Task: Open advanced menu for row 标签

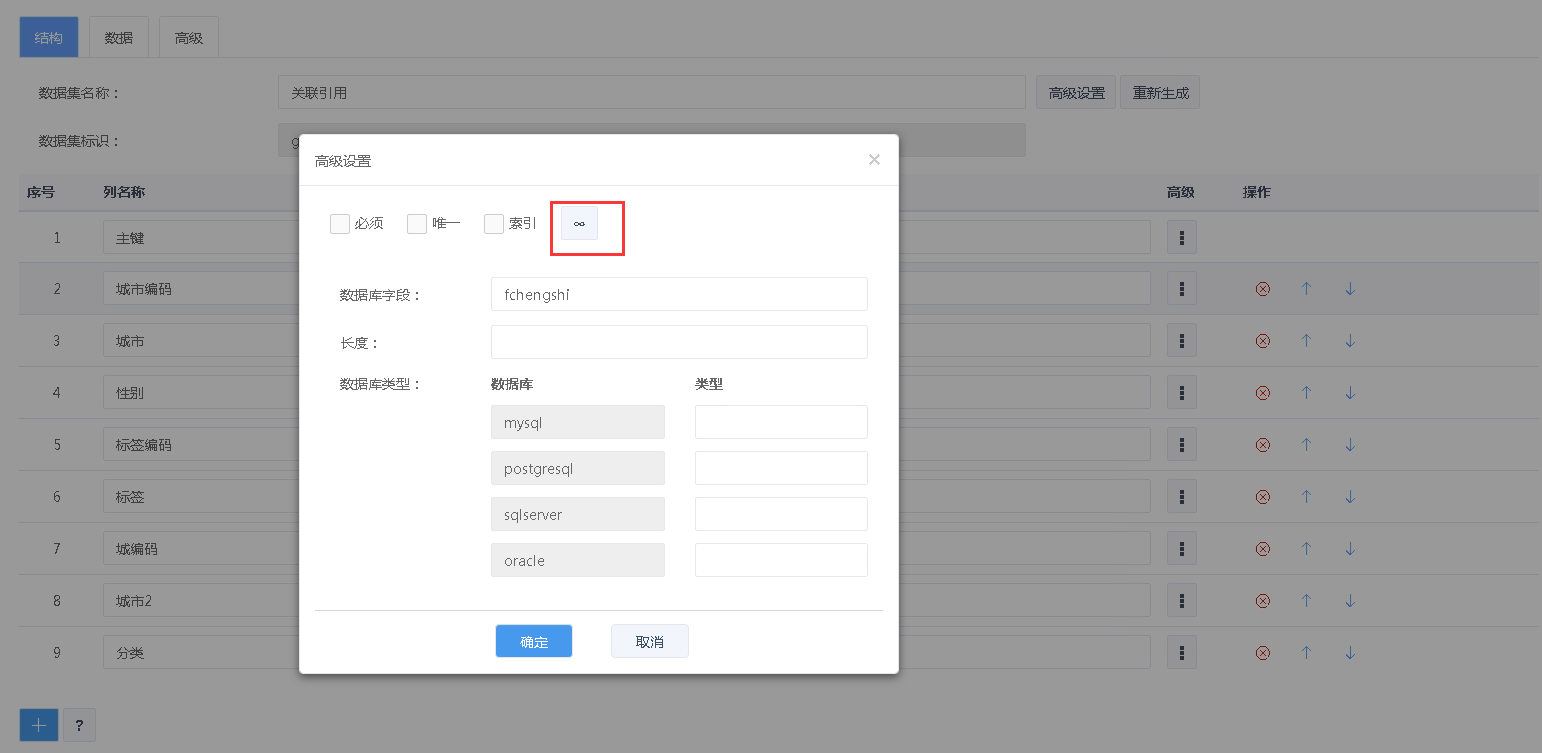Action: click(x=1181, y=497)
